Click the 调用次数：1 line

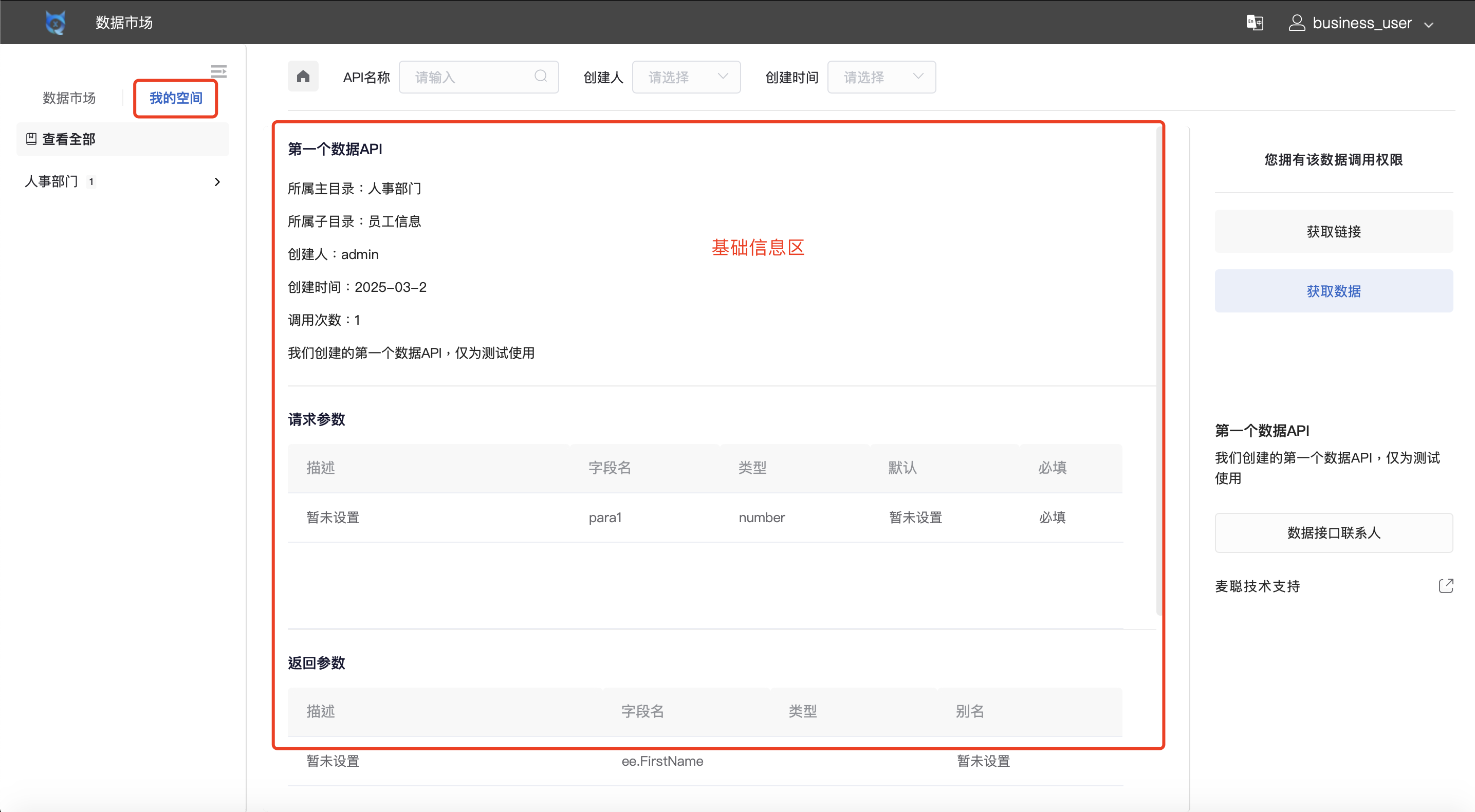click(323, 320)
